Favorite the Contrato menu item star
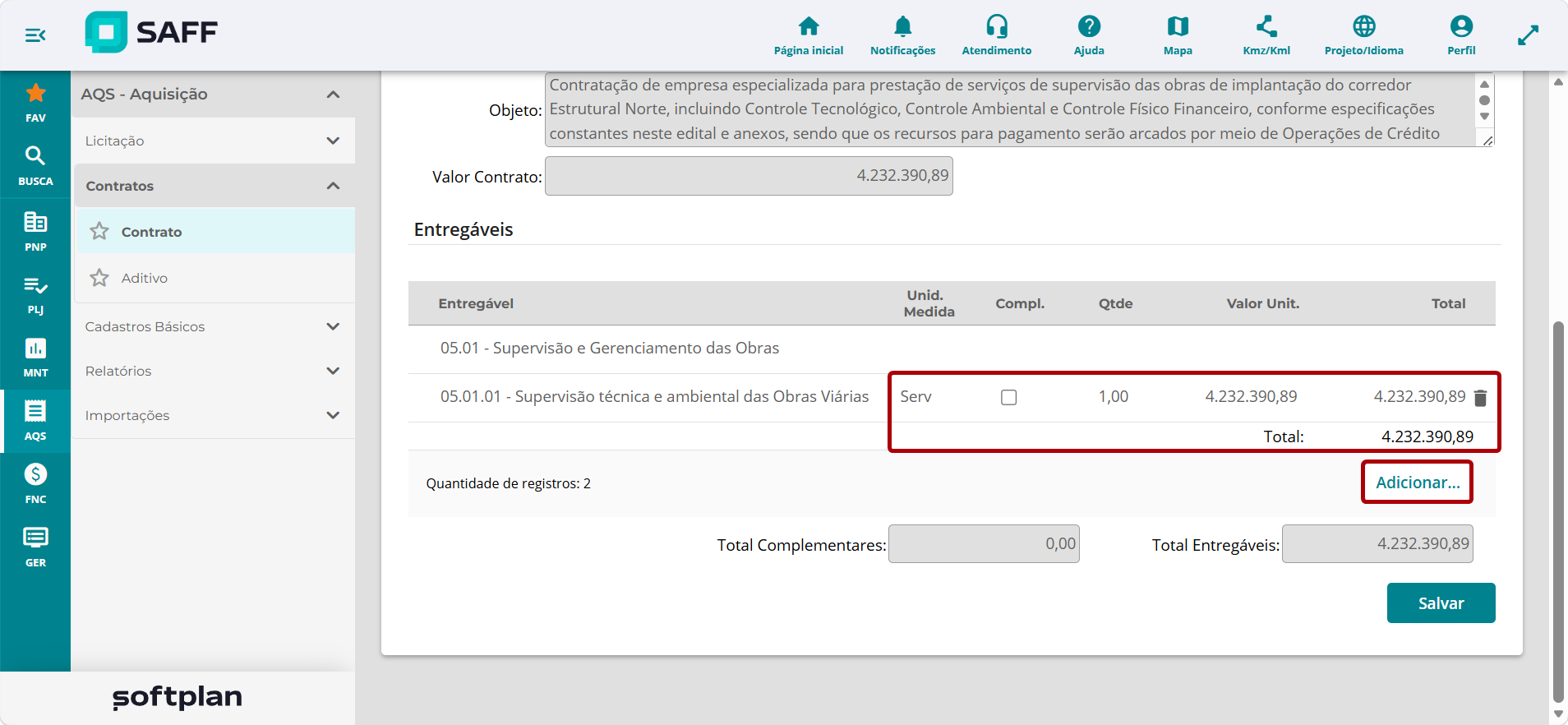Viewport: 1568px width, 725px height. tap(99, 231)
